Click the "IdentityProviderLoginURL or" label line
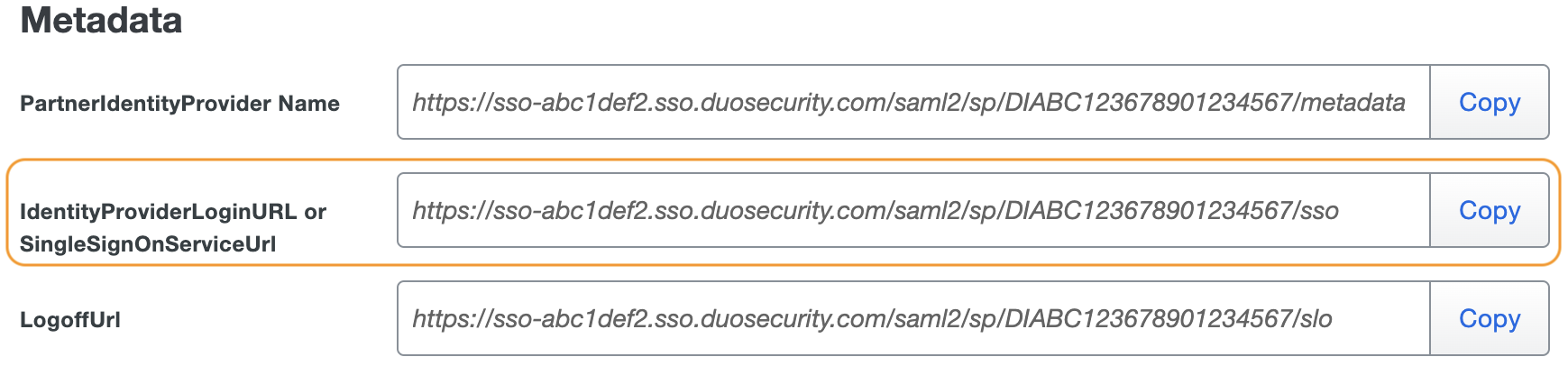The height and width of the screenshot is (366, 1568). pos(173,212)
